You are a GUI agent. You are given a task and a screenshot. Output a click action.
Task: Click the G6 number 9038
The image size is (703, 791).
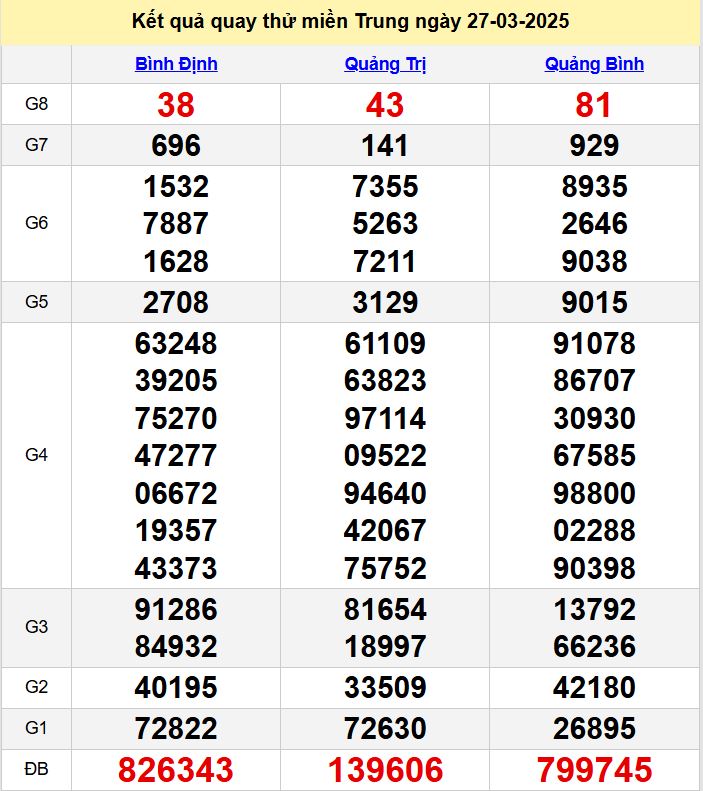(x=595, y=261)
